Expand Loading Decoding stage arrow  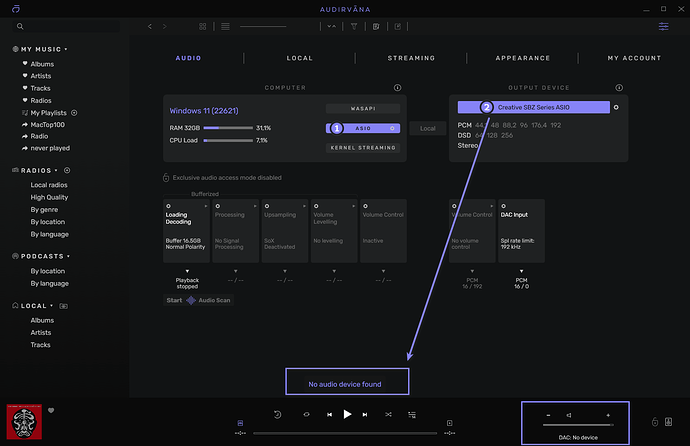pyautogui.click(x=206, y=206)
